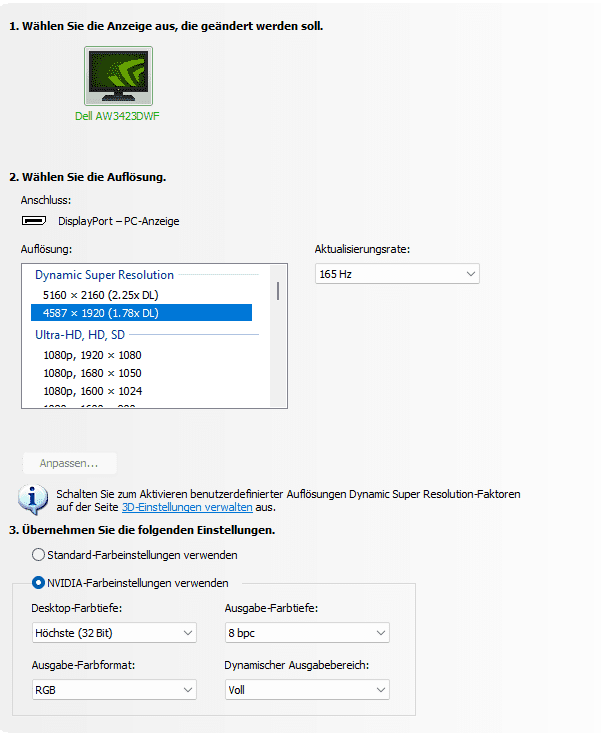Click the Dynamic Super Resolution group header
601x745 pixels.
[105, 275]
